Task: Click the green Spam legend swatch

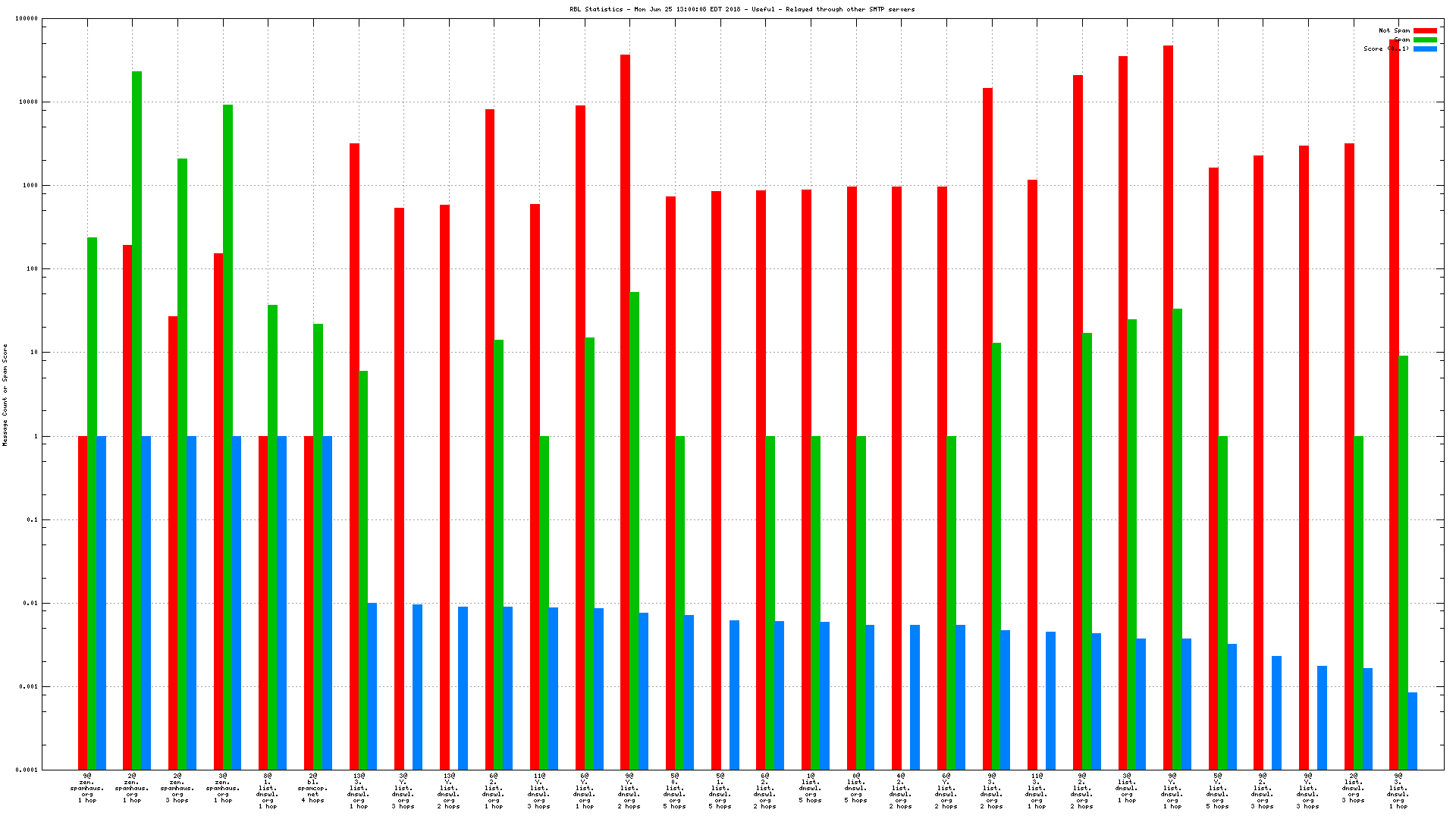Action: (1425, 40)
